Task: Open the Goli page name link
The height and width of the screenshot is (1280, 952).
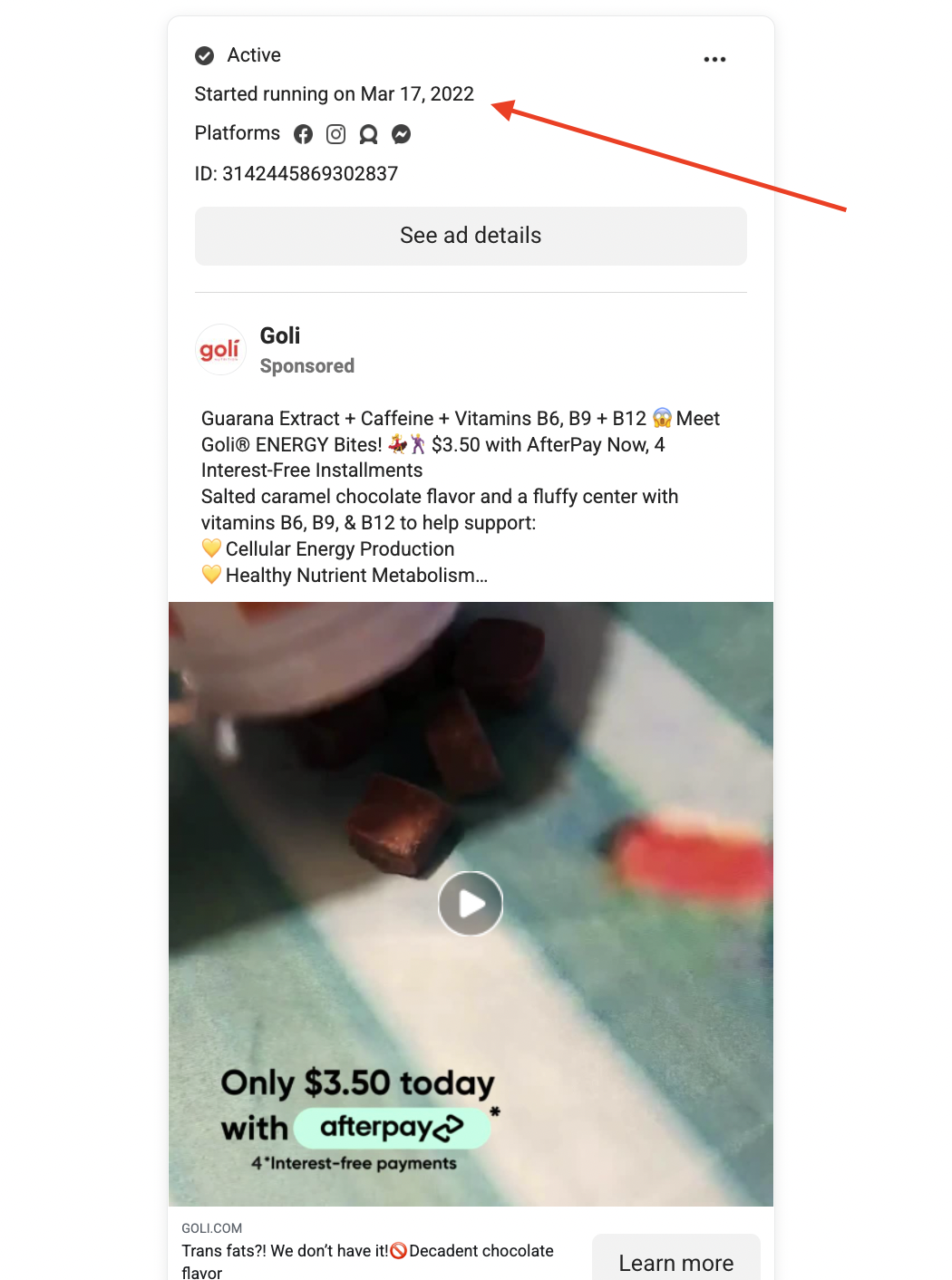Action: click(x=280, y=335)
